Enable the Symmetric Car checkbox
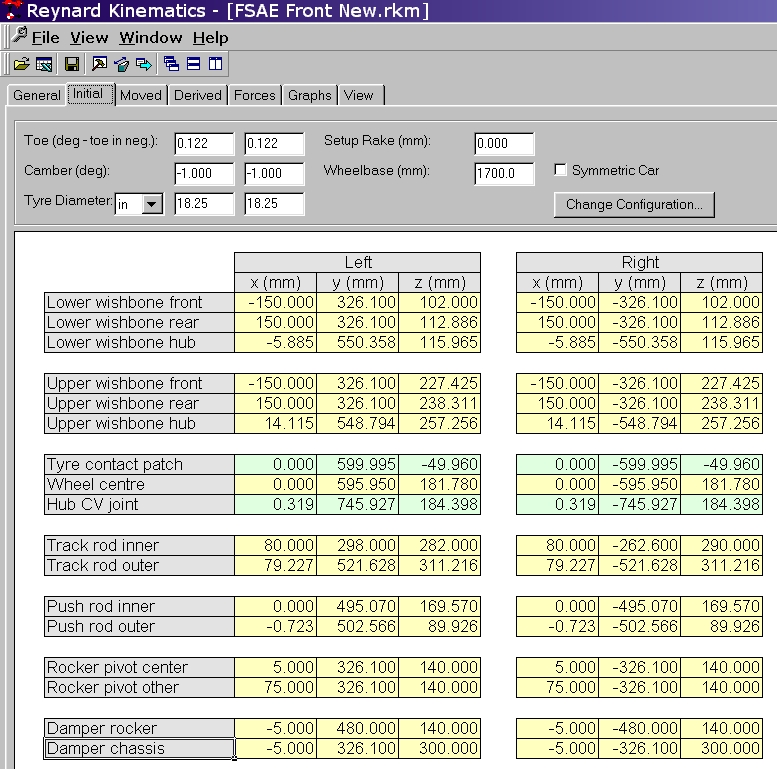Image resolution: width=777 pixels, height=769 pixels. 561,171
